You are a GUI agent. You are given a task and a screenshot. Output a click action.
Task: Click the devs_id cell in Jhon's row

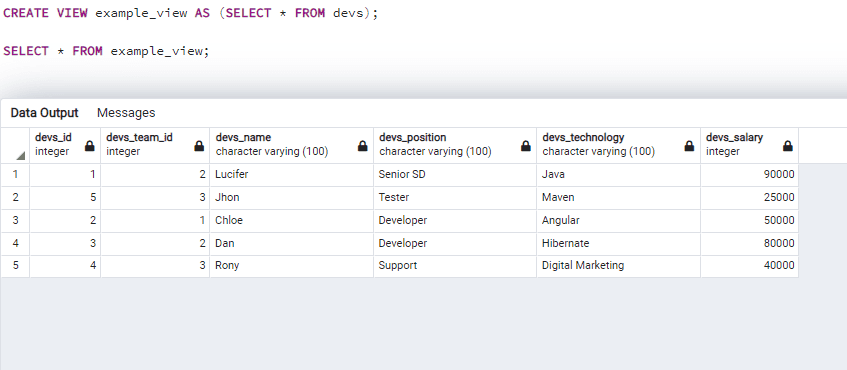[x=65, y=198]
